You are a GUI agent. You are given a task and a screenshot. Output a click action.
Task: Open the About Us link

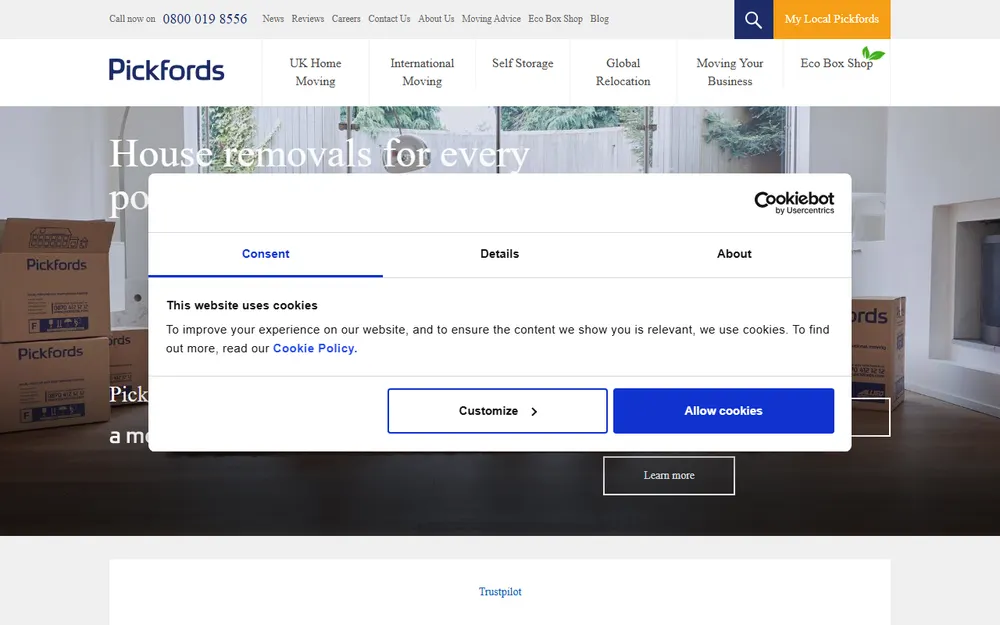pos(436,19)
